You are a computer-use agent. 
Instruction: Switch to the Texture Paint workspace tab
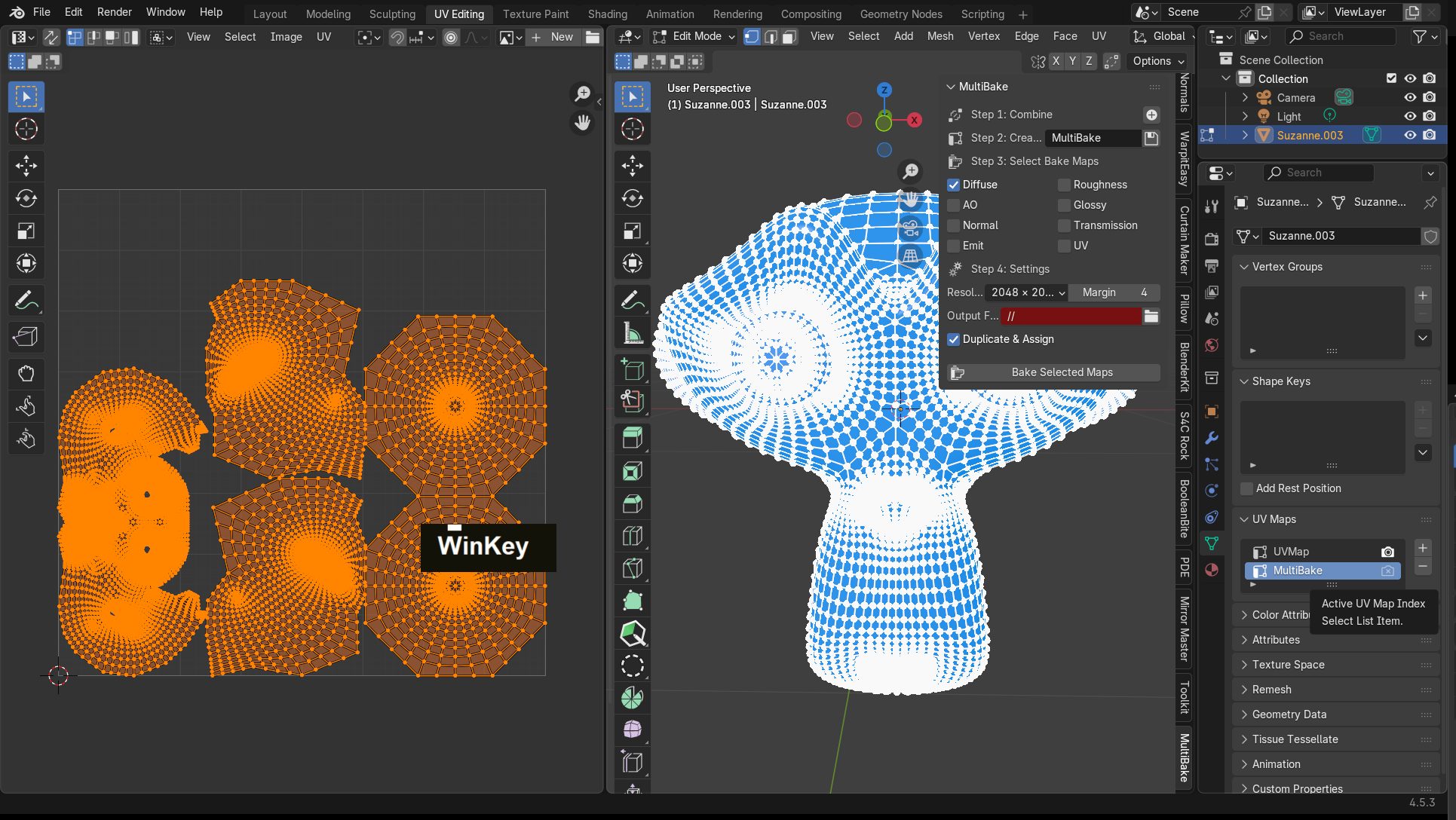click(x=535, y=14)
